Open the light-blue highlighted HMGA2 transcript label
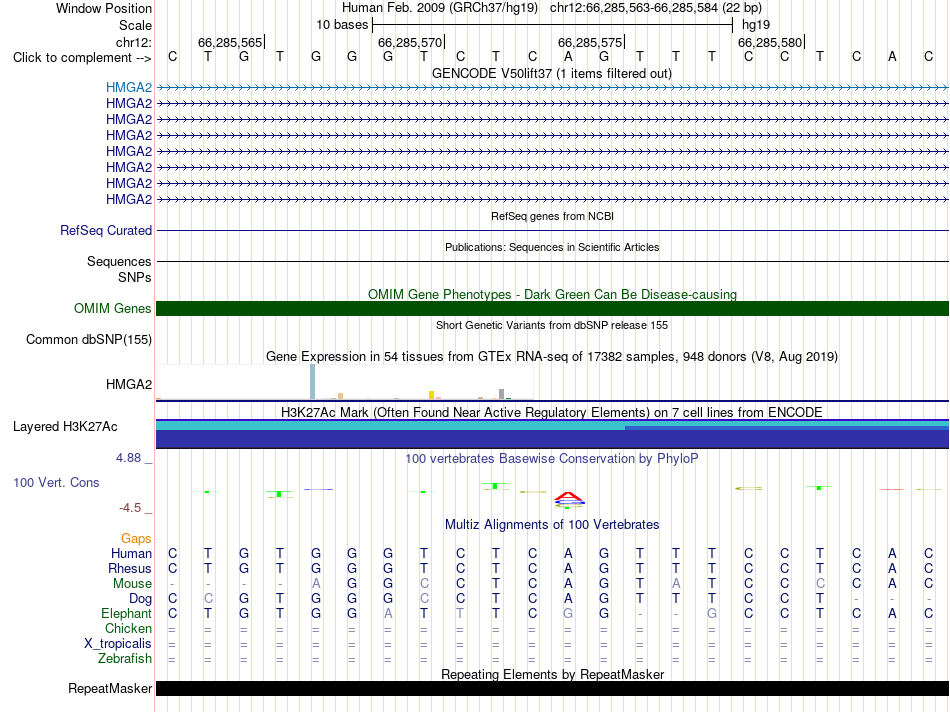This screenshot has height=712, width=950. tap(128, 88)
